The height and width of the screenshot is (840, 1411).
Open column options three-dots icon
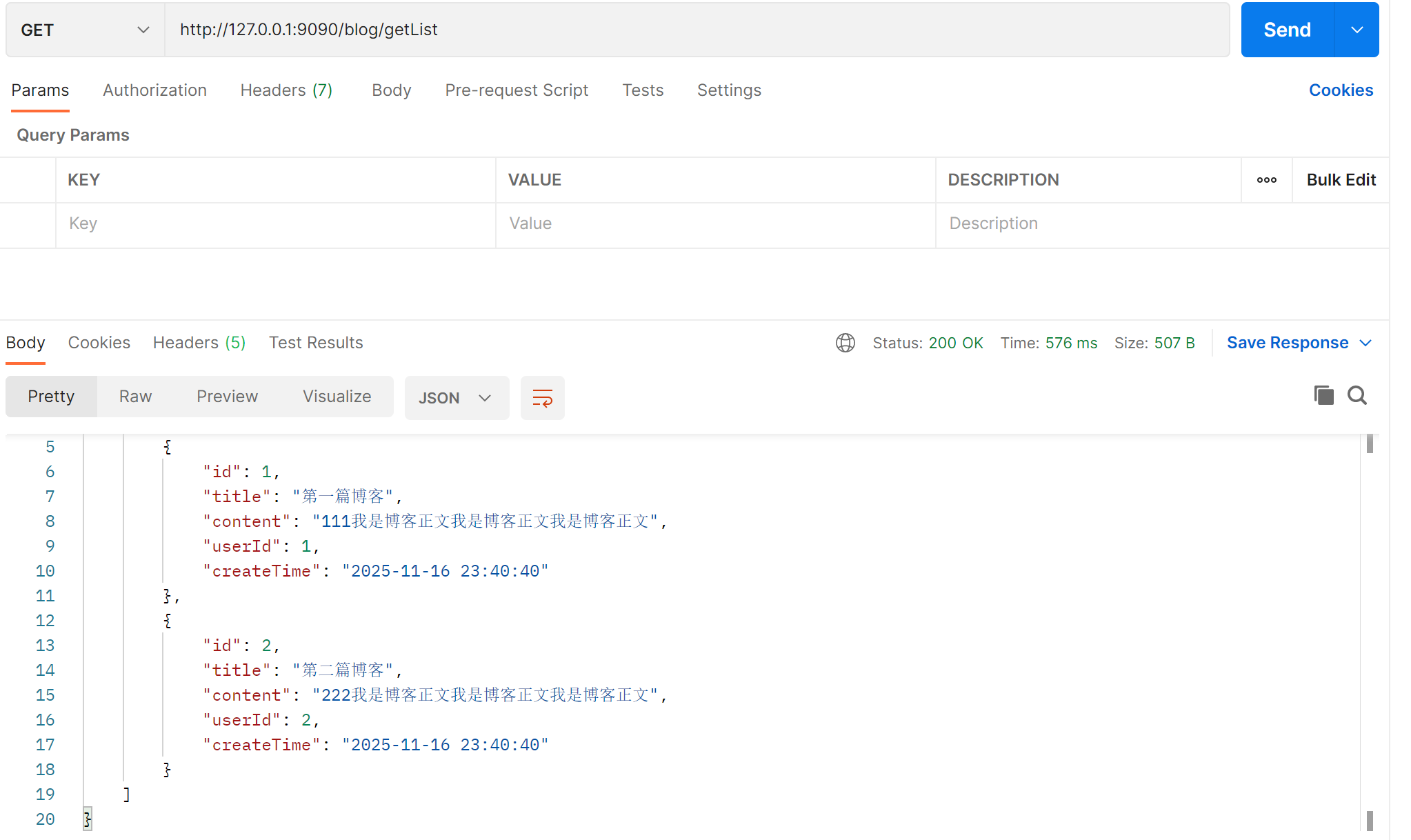coord(1266,180)
